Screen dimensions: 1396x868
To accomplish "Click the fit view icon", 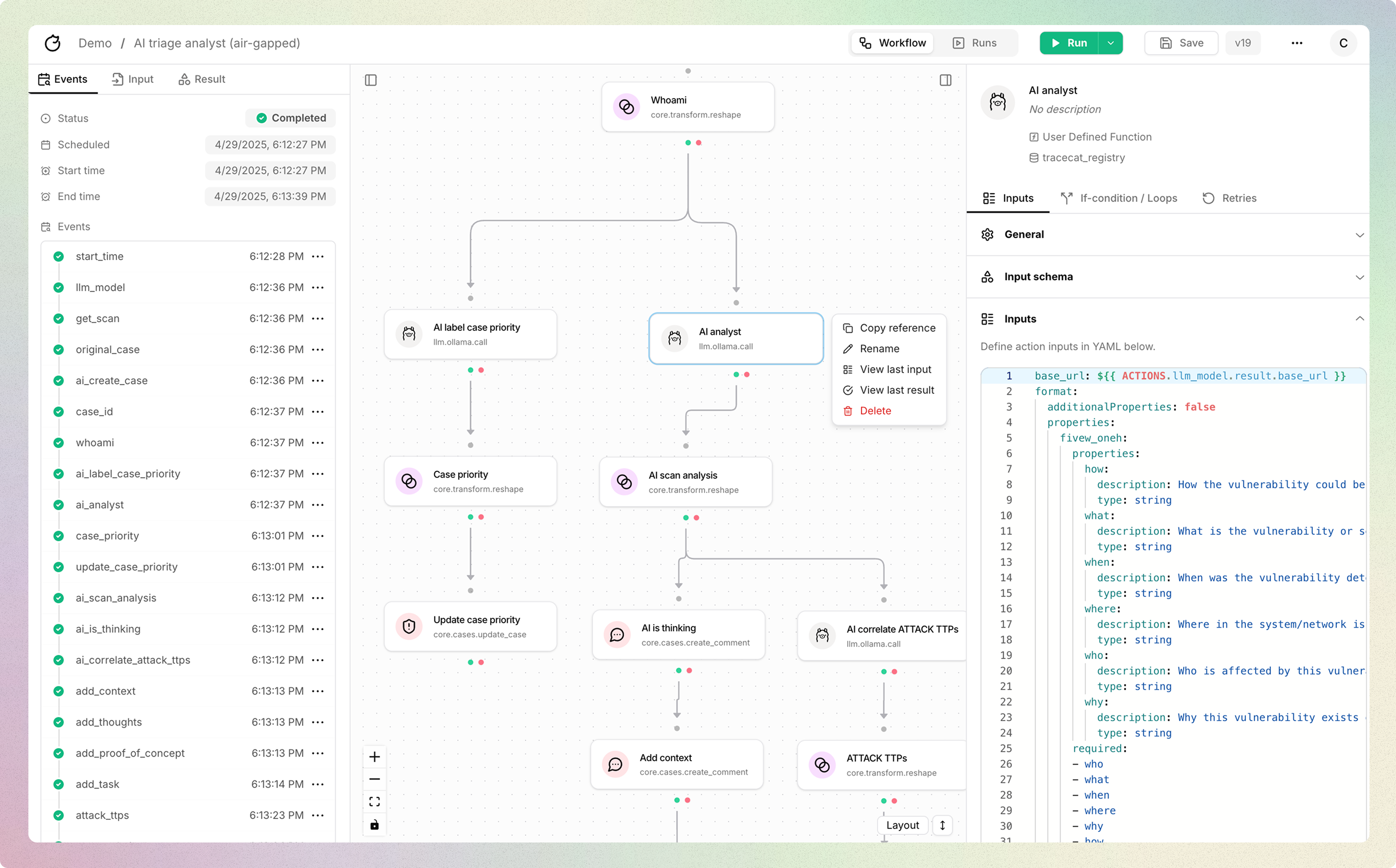I will click(374, 802).
